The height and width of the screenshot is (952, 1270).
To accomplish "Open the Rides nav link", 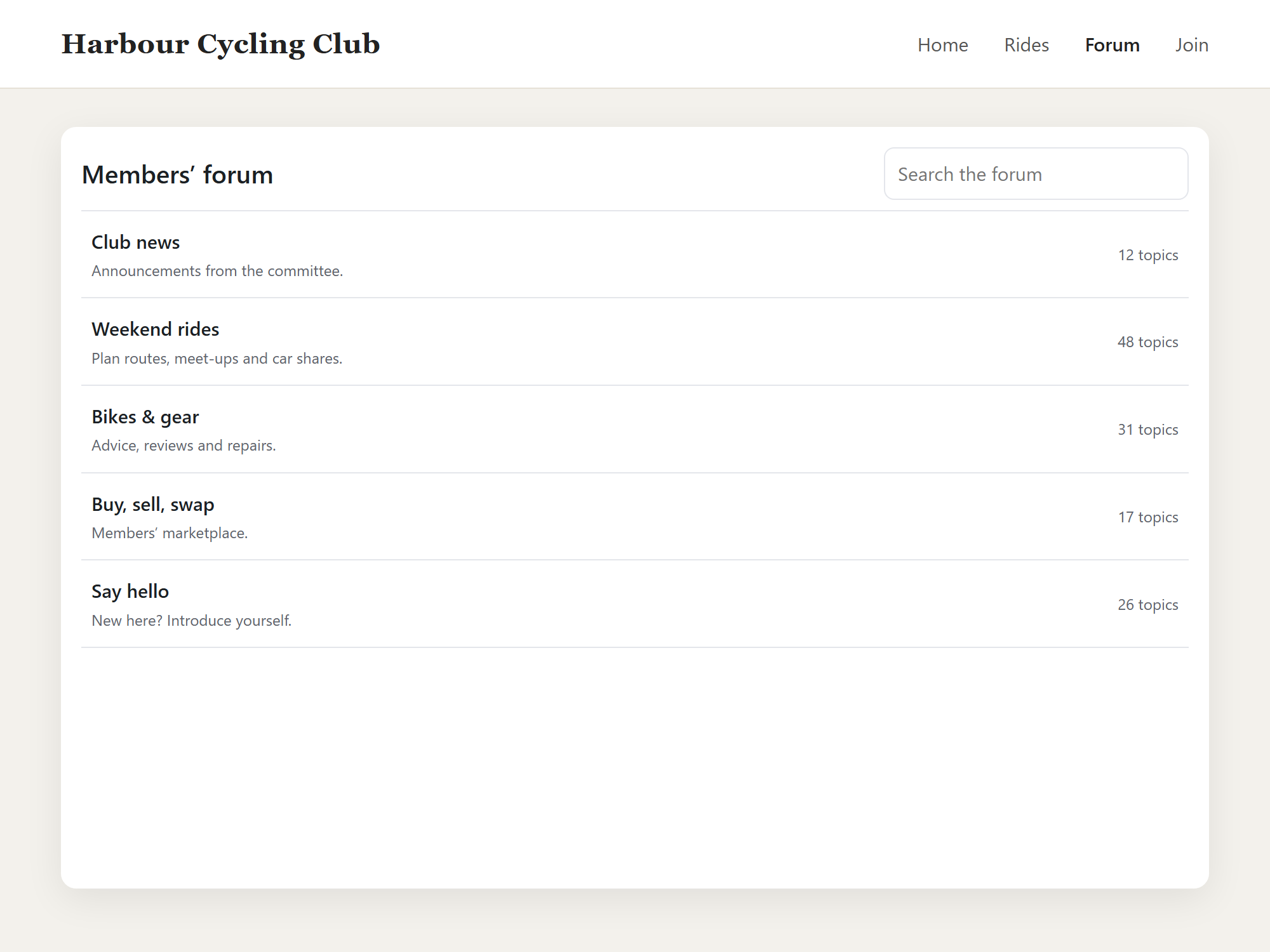I will [x=1026, y=45].
